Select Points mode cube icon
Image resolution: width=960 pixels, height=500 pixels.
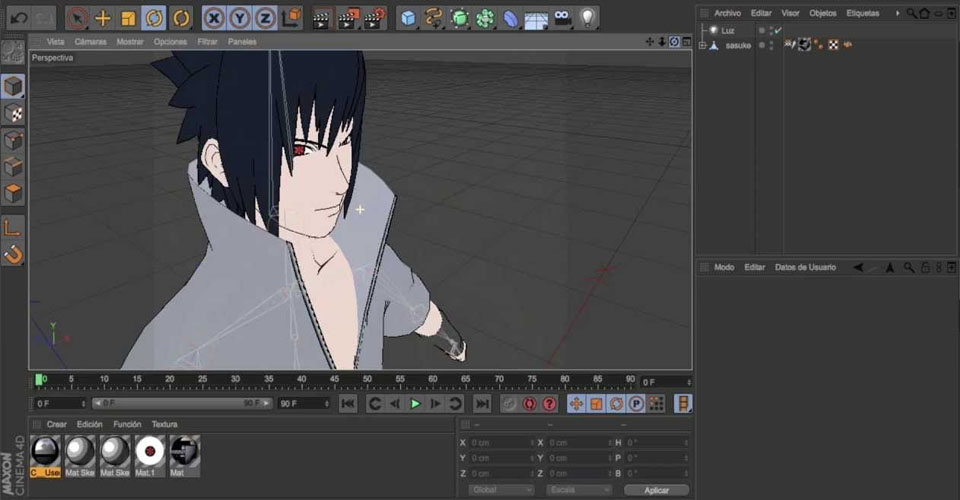point(13,141)
